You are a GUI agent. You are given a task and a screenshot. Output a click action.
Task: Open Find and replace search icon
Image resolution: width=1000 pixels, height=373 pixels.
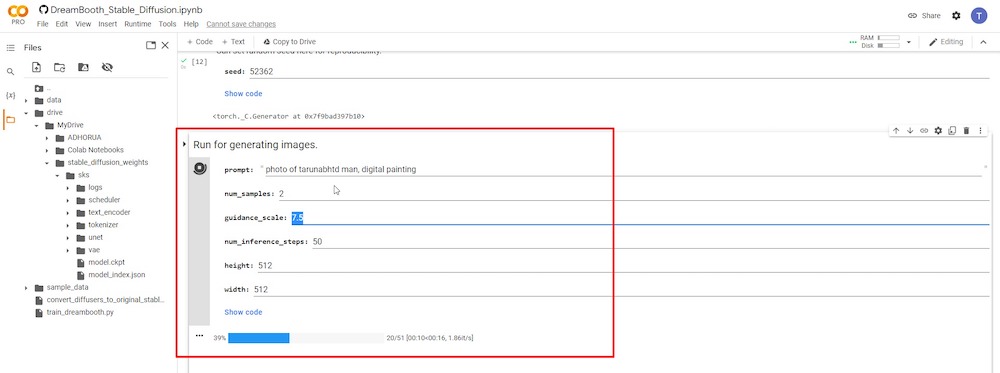pyautogui.click(x=10, y=72)
